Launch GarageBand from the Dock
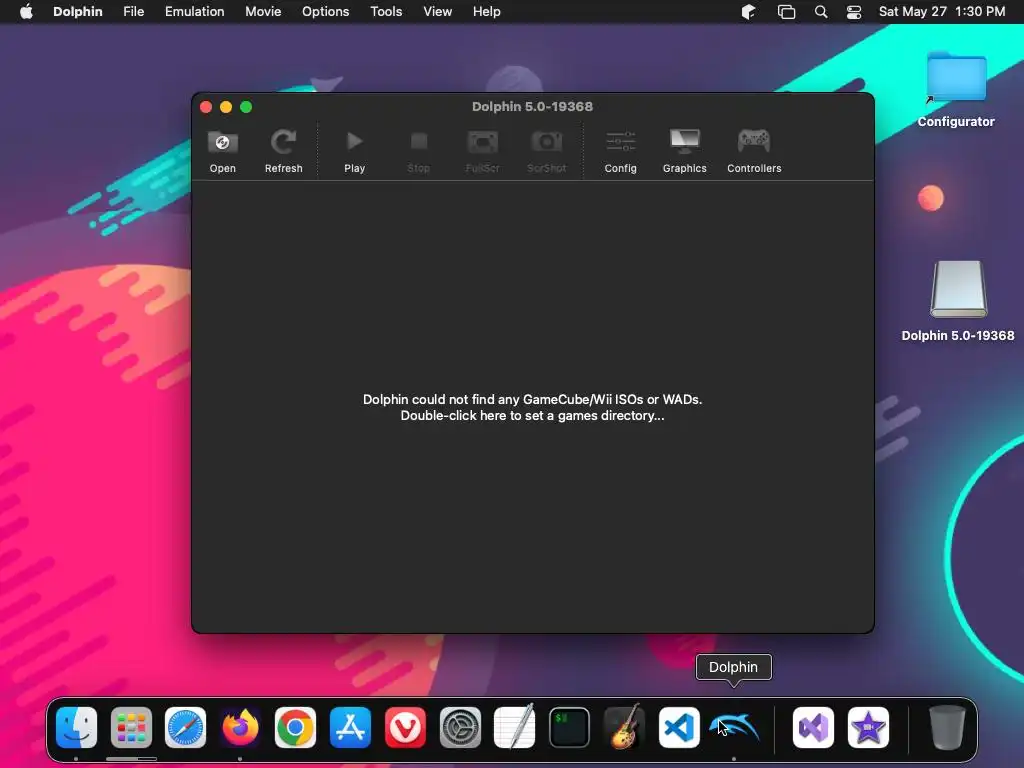1024x768 pixels. pyautogui.click(x=624, y=727)
